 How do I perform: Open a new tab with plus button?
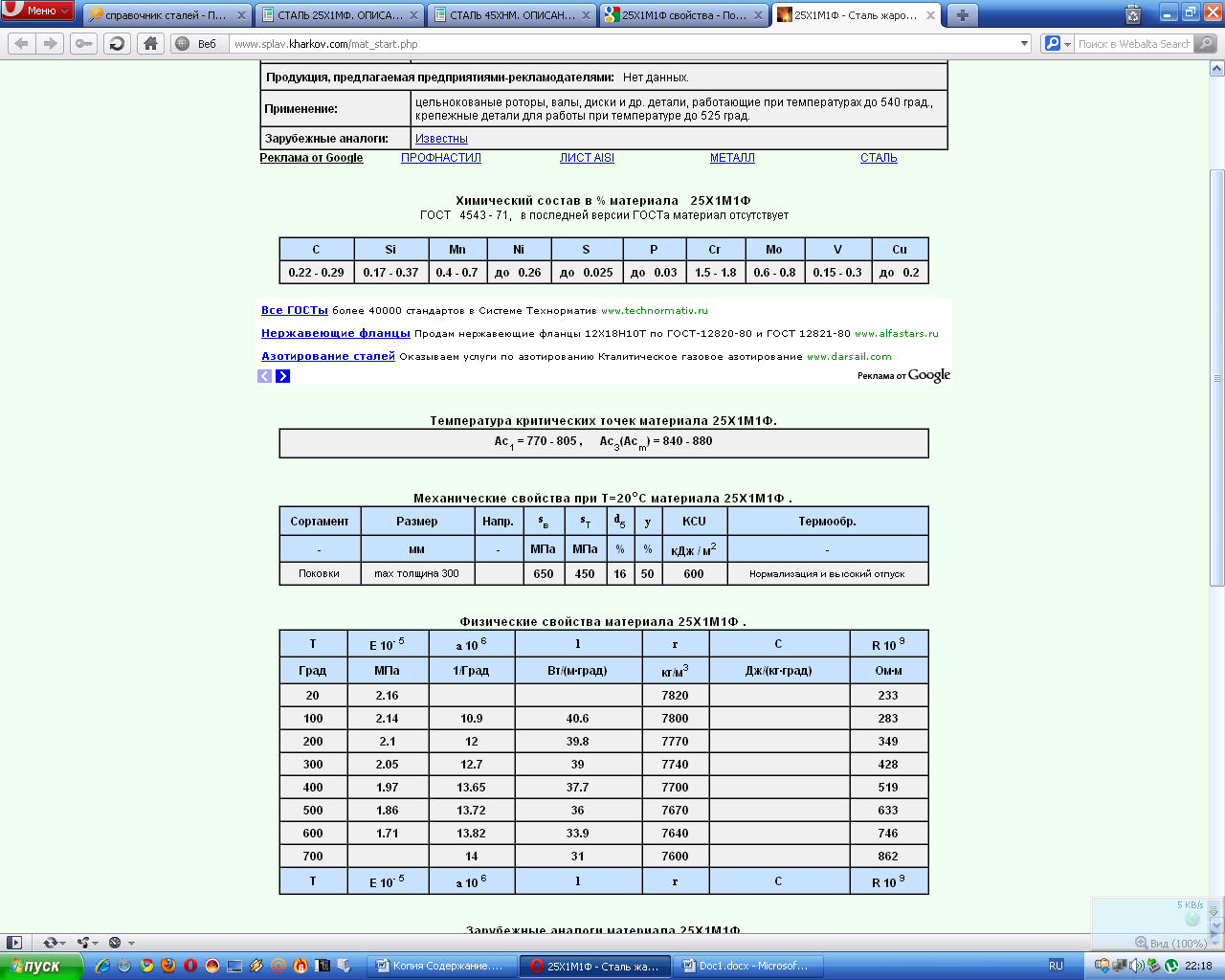(x=962, y=15)
